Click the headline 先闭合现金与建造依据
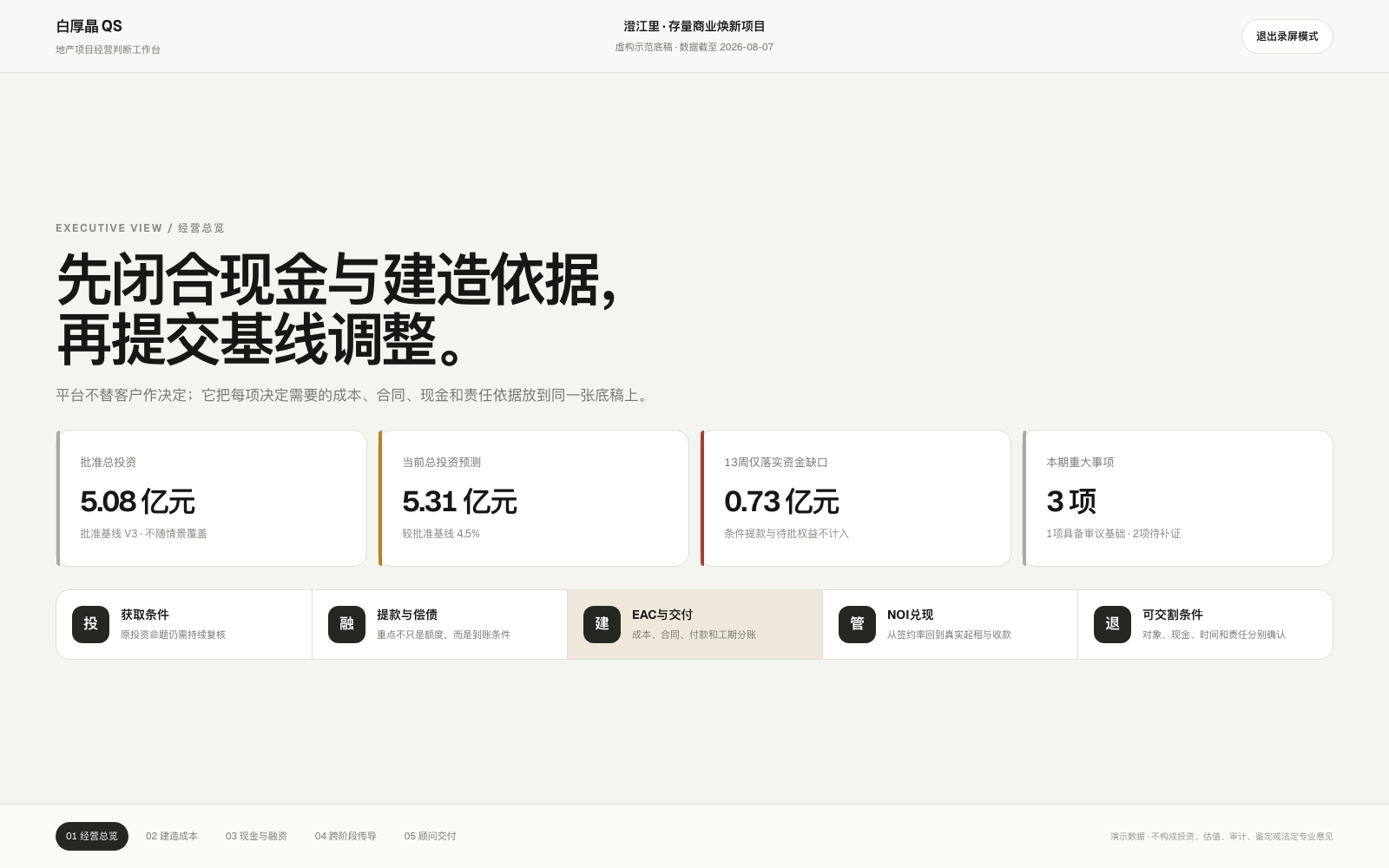Viewport: 1389px width, 868px height. (338, 279)
